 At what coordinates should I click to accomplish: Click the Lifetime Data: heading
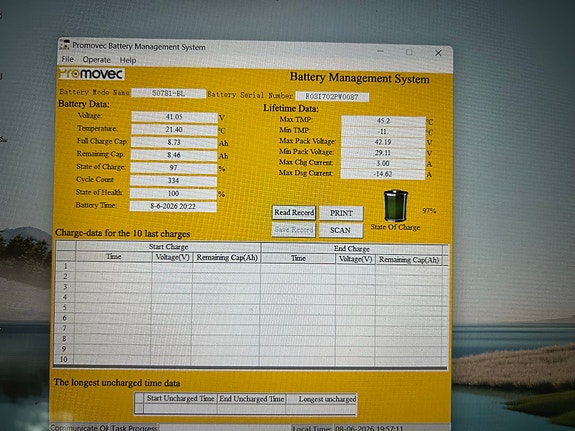click(291, 109)
